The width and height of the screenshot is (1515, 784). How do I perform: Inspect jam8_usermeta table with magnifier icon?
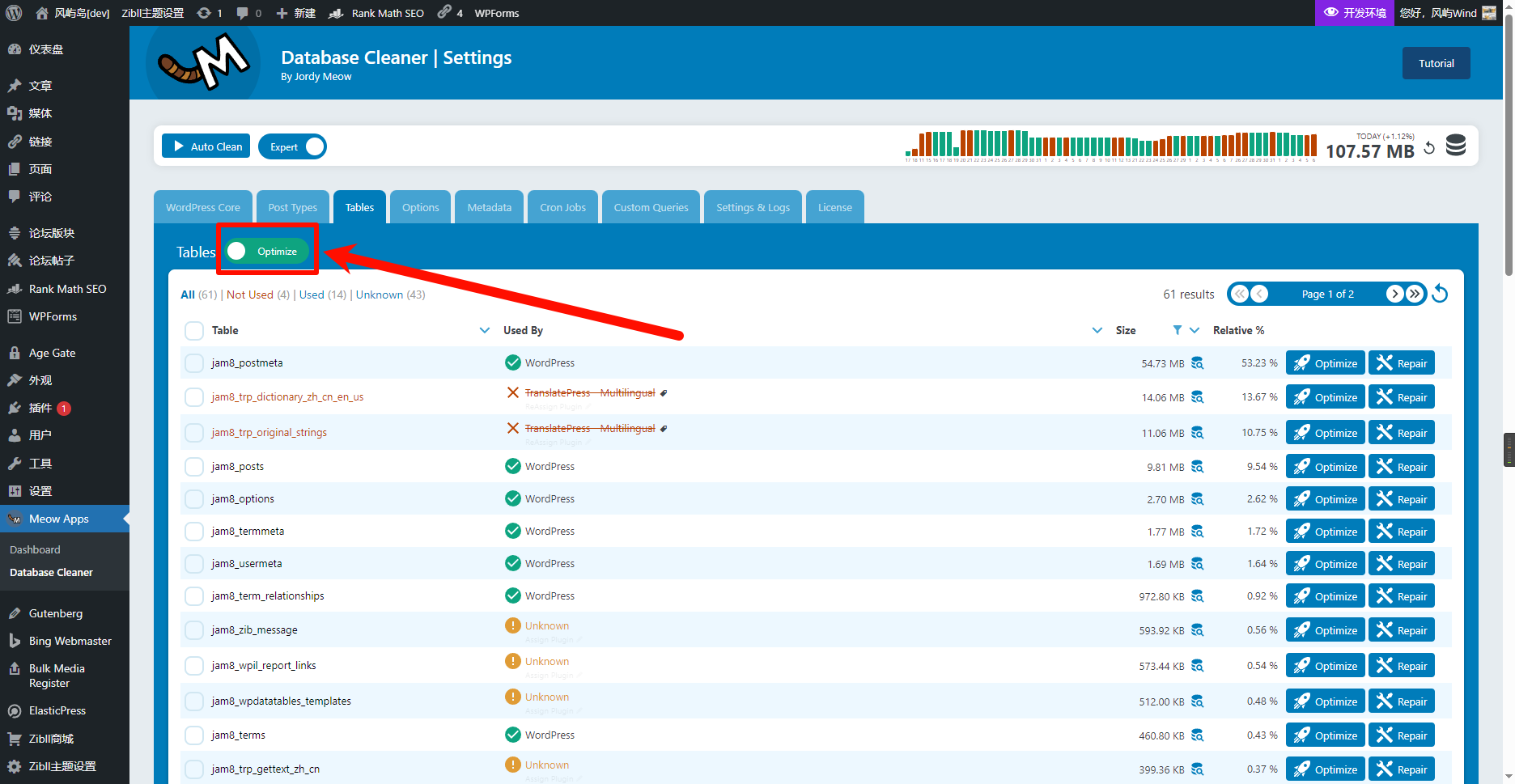pos(1197,564)
